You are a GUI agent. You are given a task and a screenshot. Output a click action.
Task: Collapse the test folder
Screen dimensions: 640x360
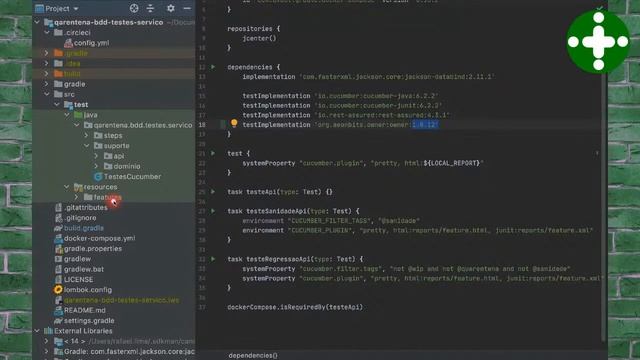point(57,104)
